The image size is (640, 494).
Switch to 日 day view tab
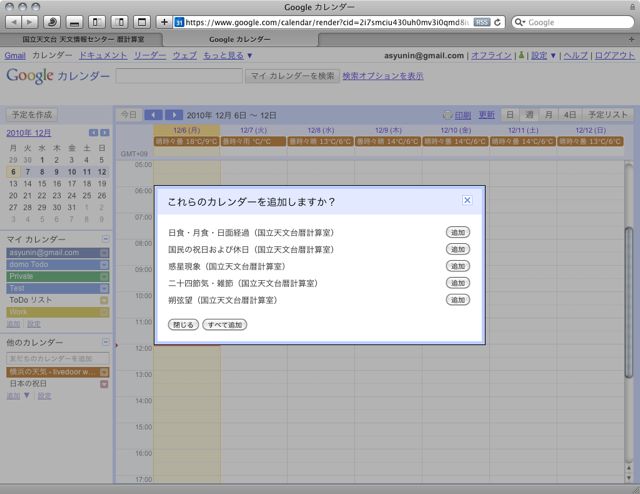510,115
